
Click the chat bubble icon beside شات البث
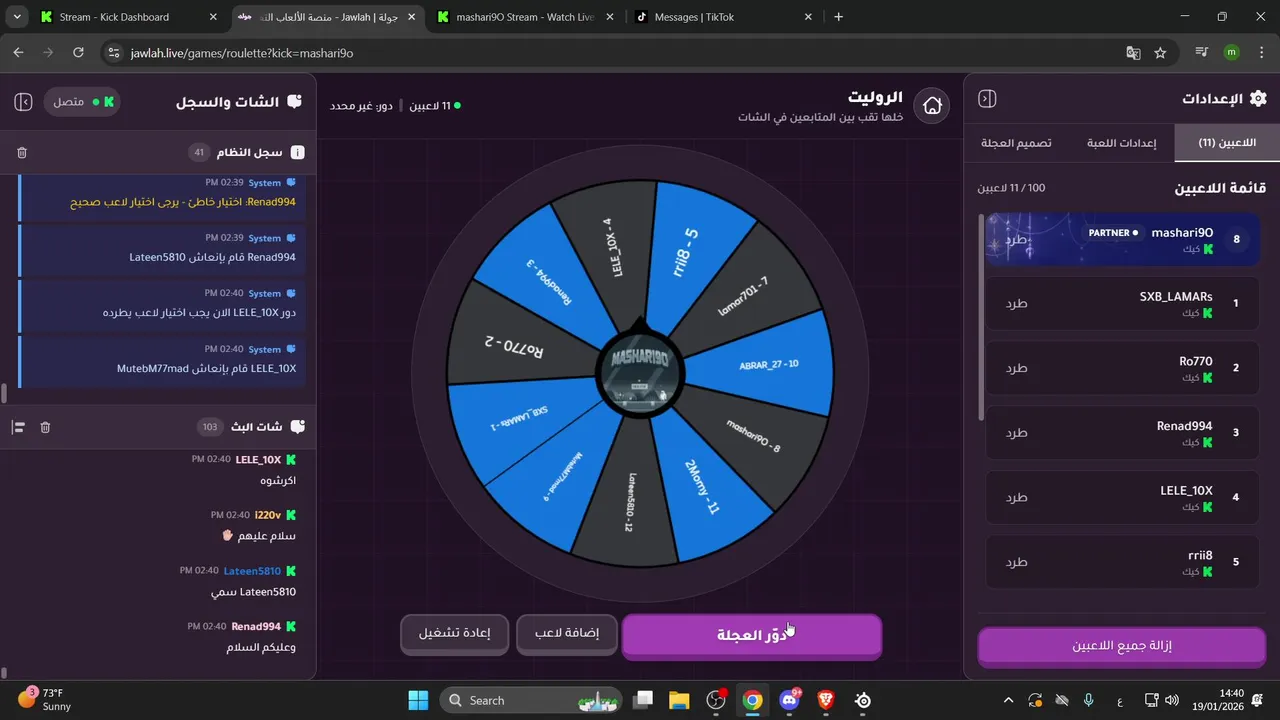[x=297, y=427]
